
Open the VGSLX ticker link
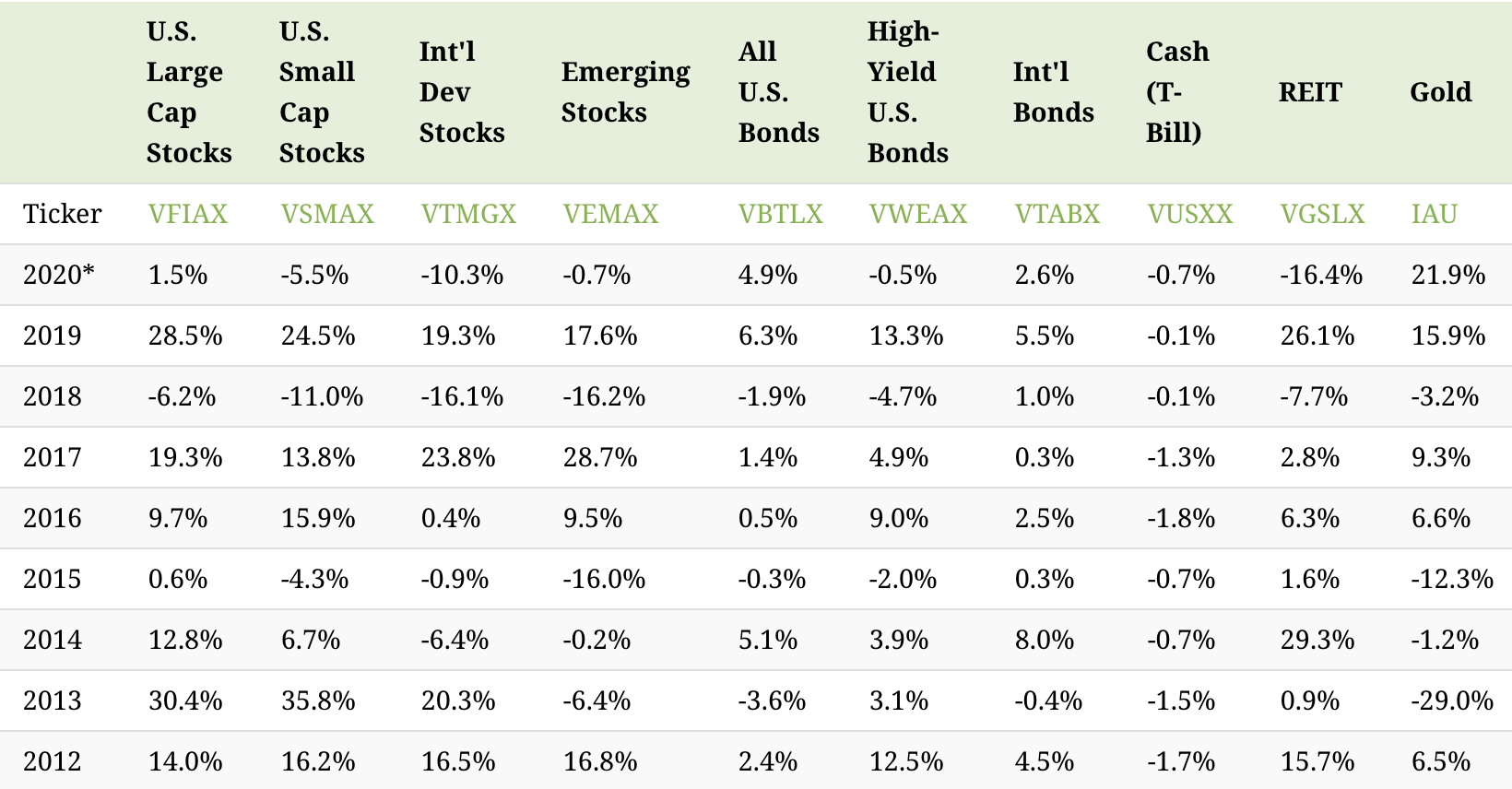[1322, 214]
